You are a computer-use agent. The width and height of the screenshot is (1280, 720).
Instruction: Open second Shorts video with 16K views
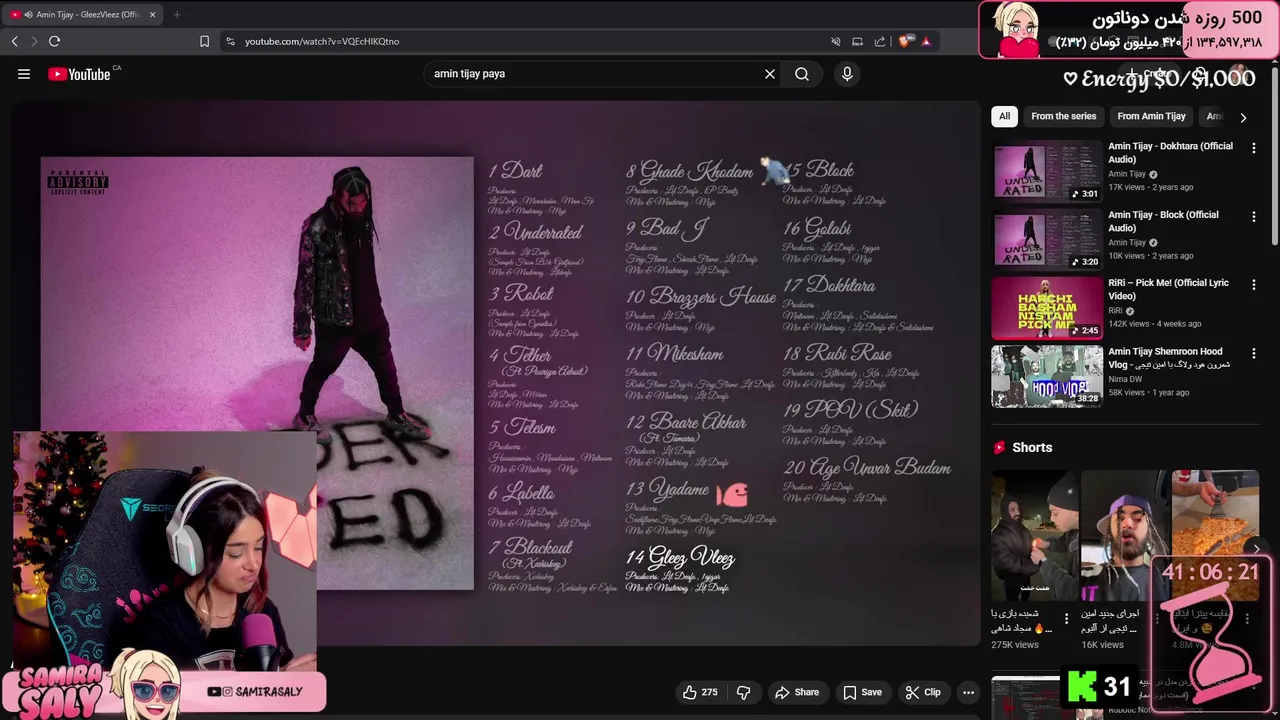tap(1124, 535)
